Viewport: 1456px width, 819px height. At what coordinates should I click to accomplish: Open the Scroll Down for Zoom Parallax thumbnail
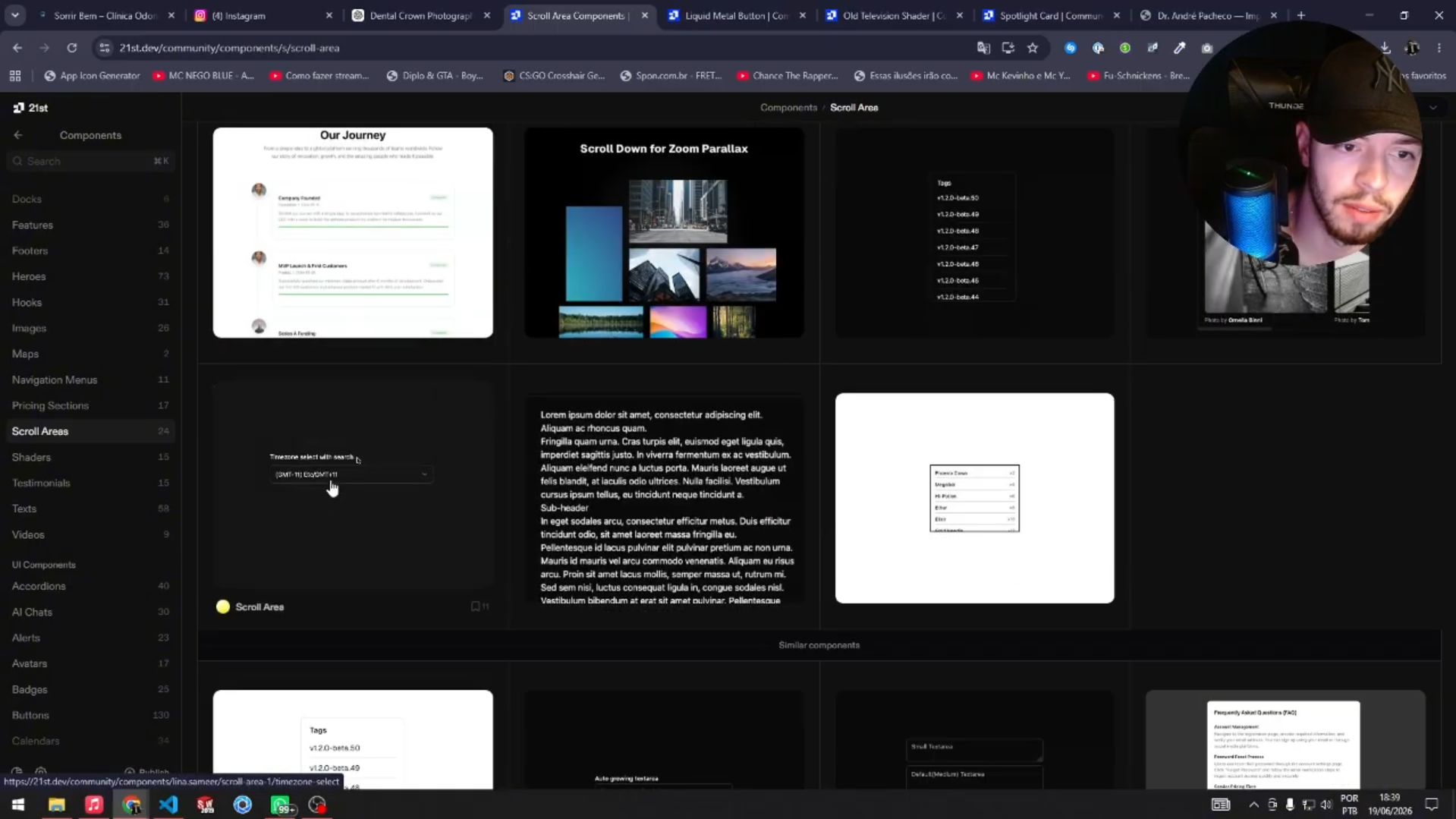click(664, 232)
